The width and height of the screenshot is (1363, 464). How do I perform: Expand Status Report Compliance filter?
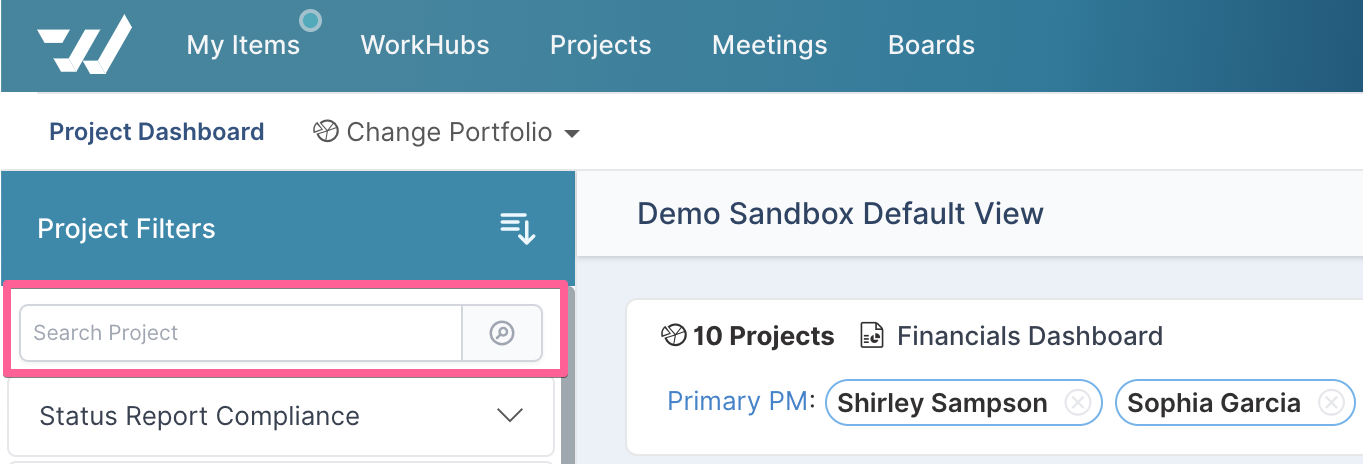click(280, 416)
